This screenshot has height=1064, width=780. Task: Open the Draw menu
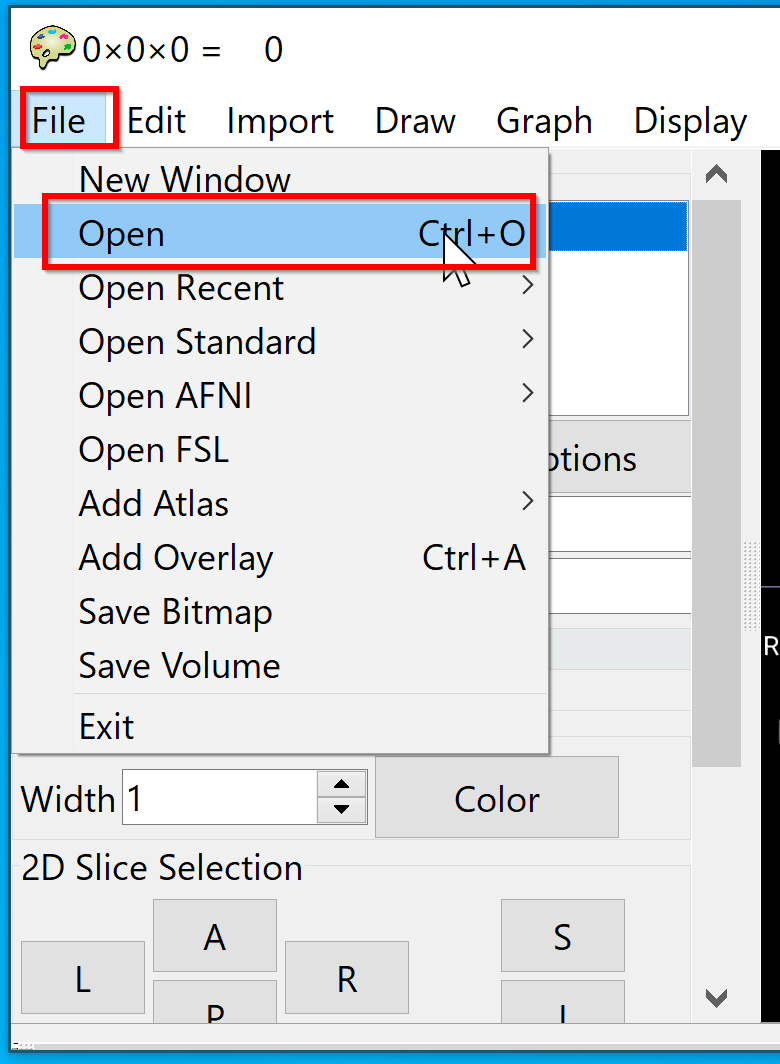[x=415, y=121]
